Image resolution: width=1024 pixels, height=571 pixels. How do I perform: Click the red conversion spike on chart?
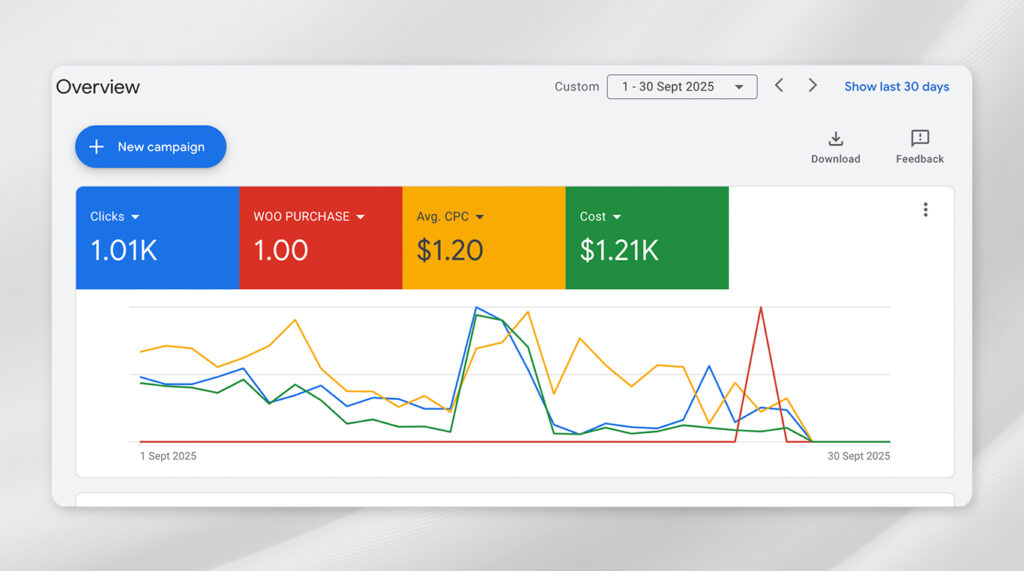pos(761,308)
